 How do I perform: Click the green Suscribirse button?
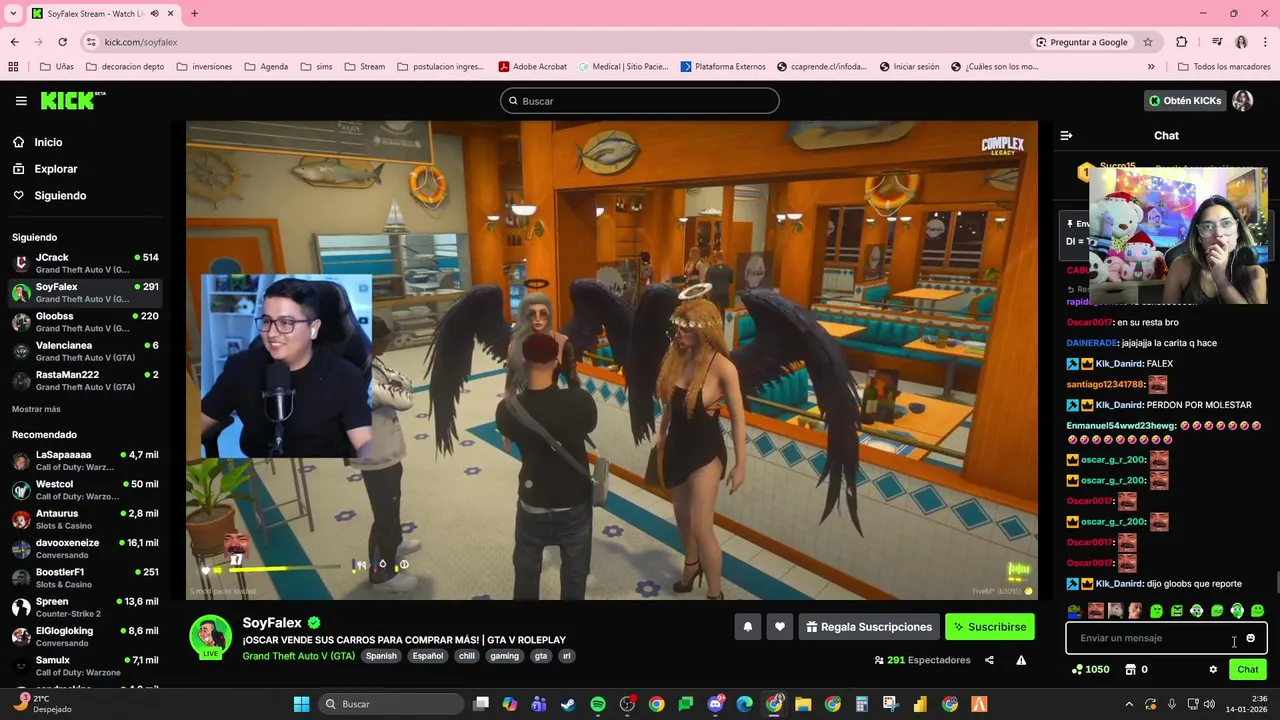[990, 627]
